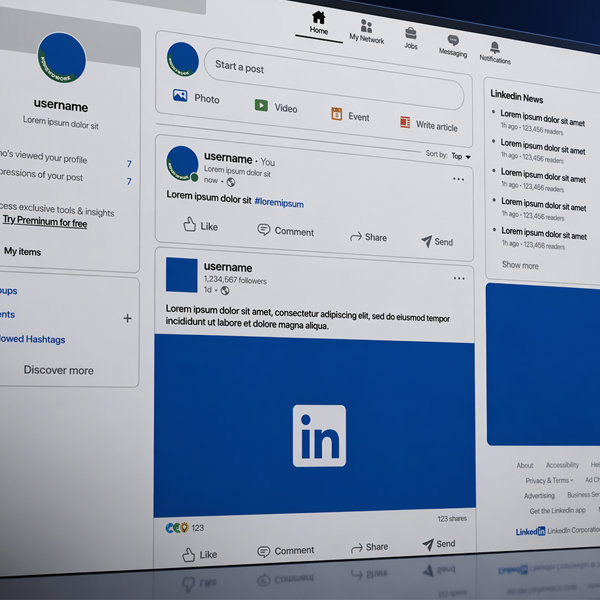
Task: Open the Home navigation icon
Action: 318,18
